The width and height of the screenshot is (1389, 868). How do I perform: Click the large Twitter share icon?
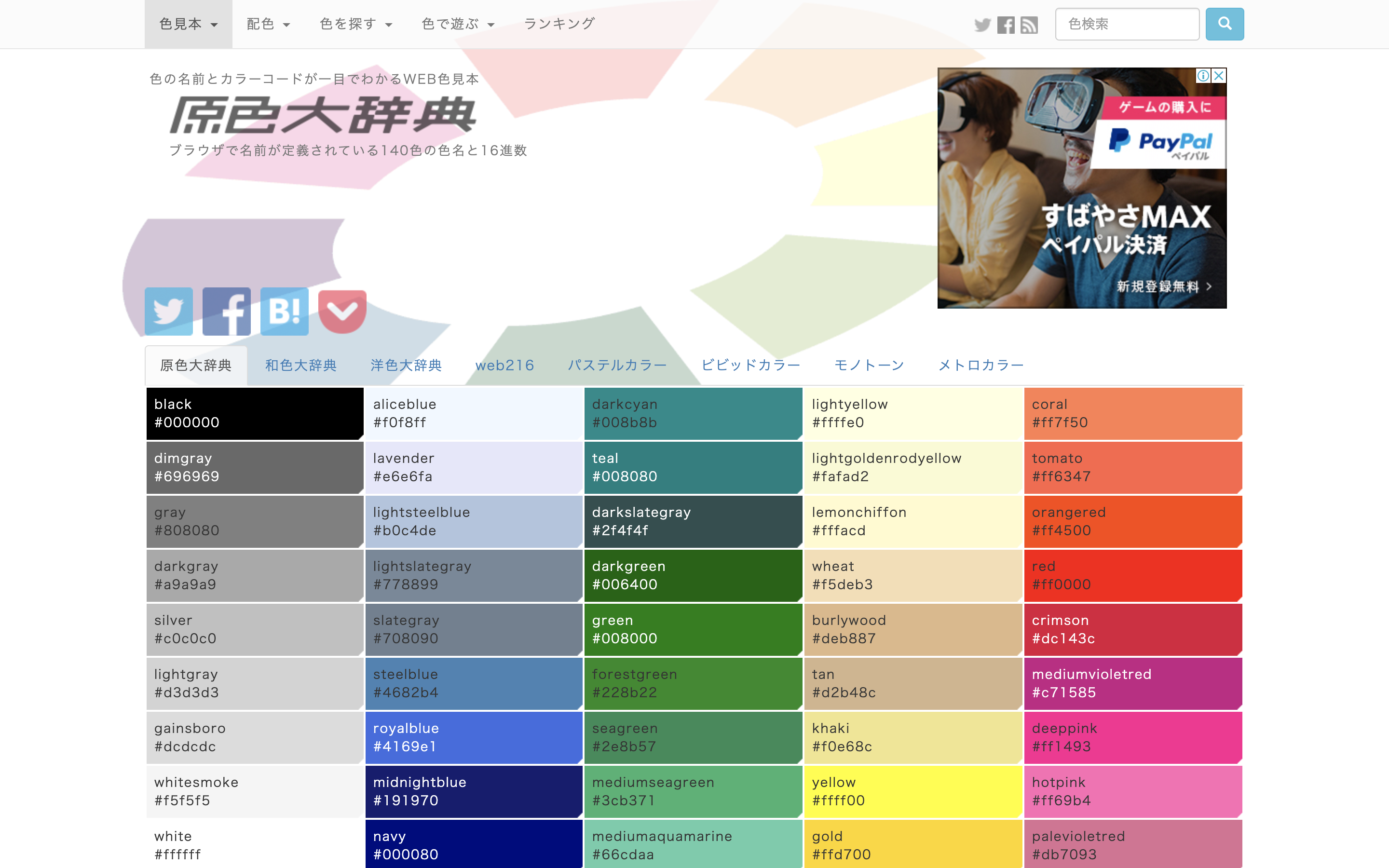(168, 311)
